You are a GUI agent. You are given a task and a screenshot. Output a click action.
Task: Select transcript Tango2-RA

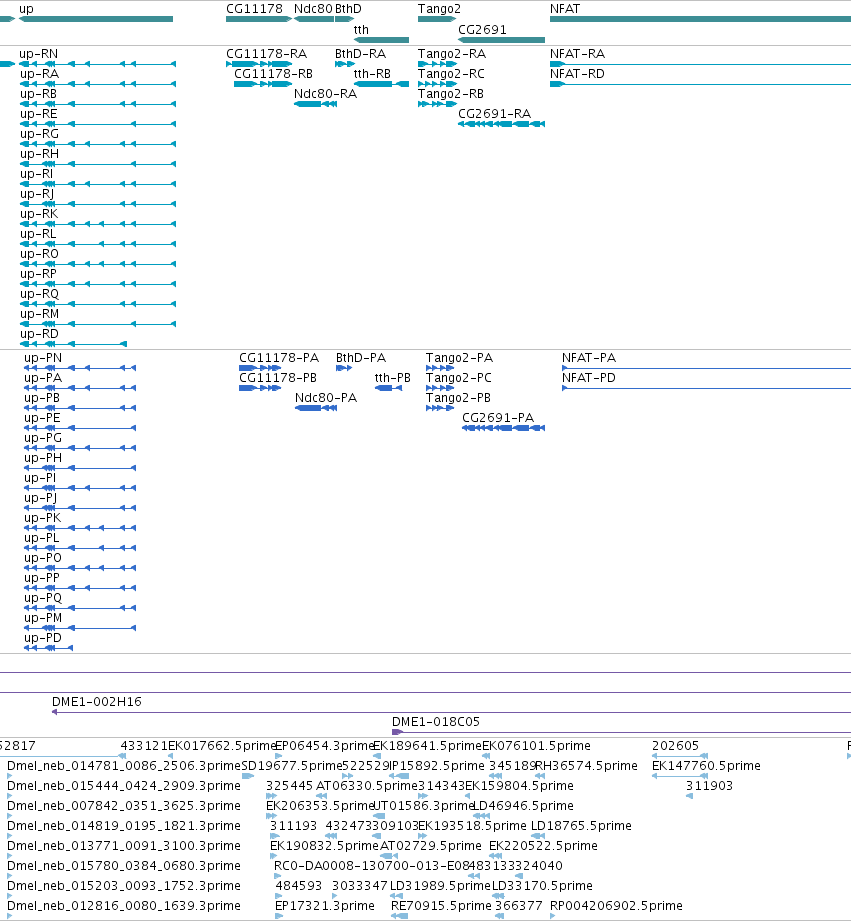pyautogui.click(x=438, y=64)
